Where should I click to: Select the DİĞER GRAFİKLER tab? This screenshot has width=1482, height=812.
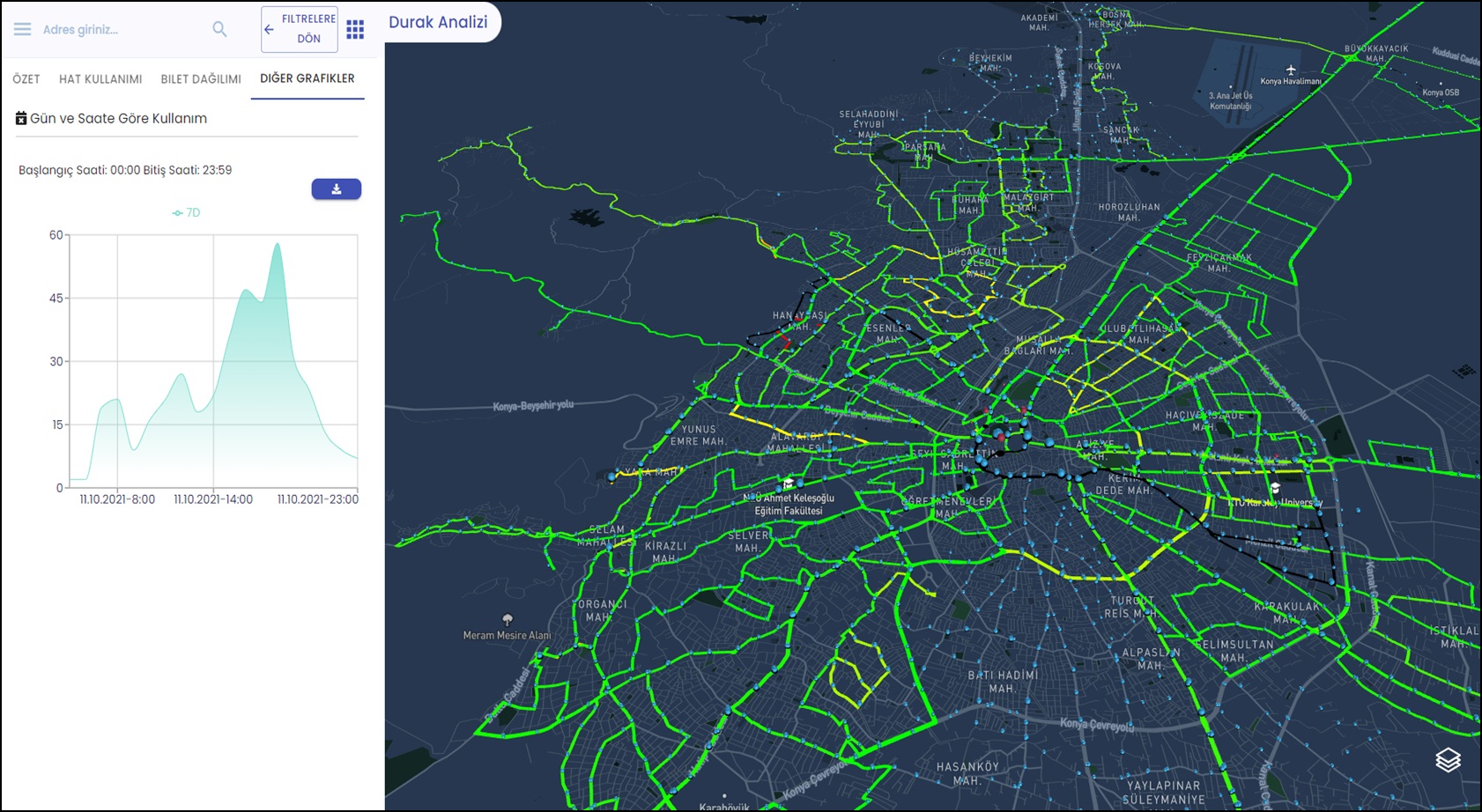pos(308,78)
